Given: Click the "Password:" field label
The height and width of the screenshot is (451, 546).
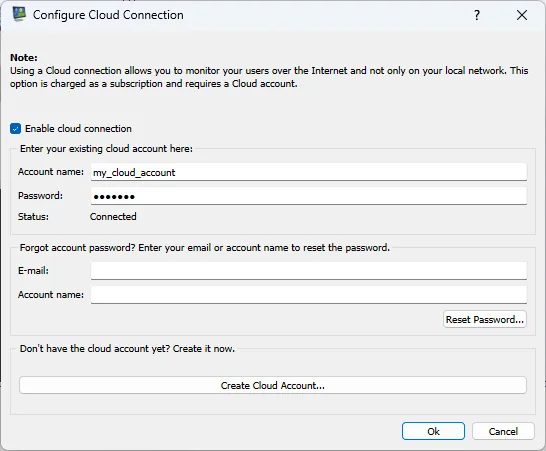Looking at the screenshot, I should (40, 196).
